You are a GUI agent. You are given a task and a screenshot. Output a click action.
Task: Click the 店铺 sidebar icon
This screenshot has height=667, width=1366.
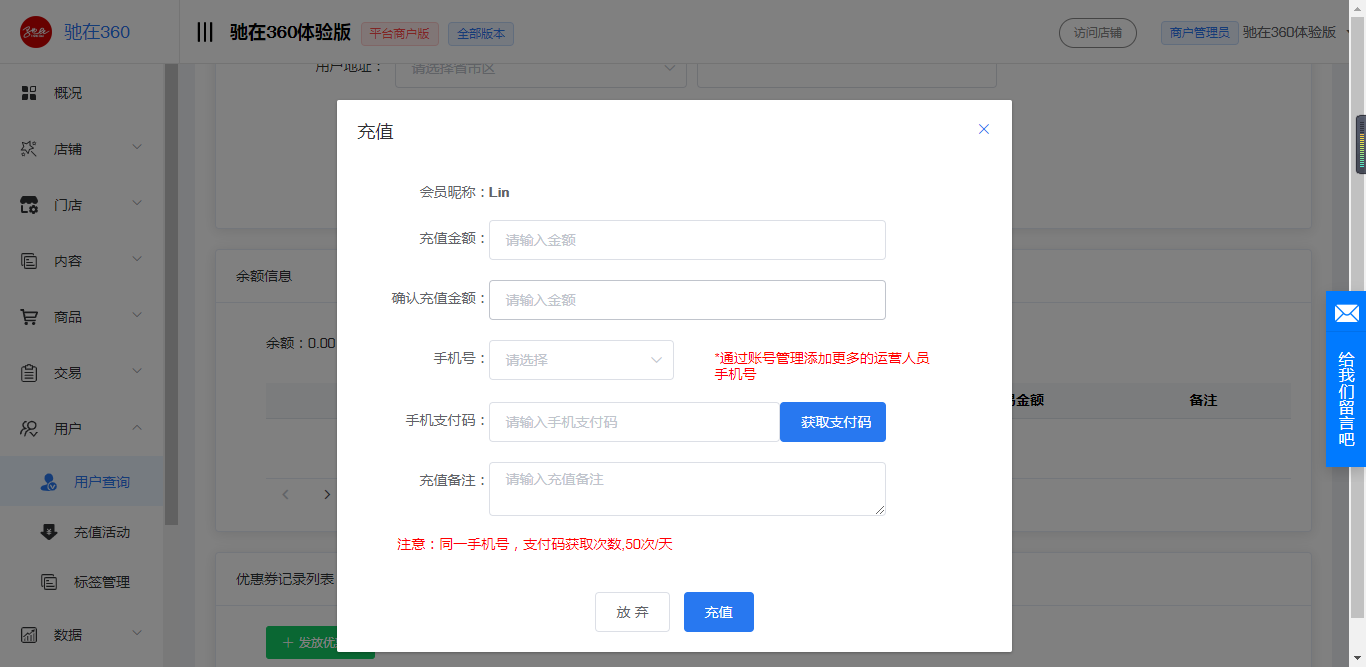pos(29,149)
